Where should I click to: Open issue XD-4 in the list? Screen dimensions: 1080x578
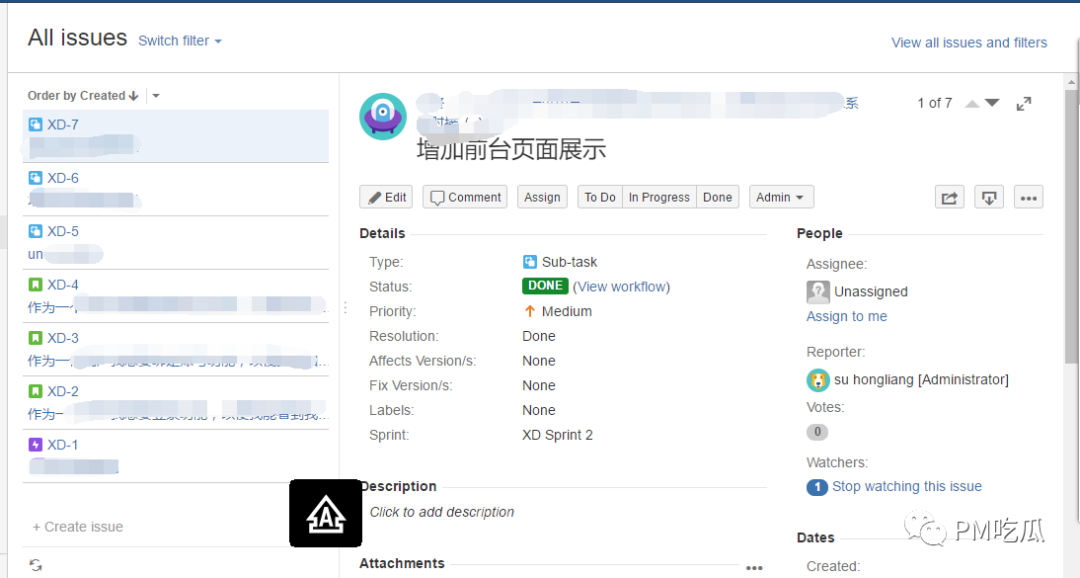point(175,296)
